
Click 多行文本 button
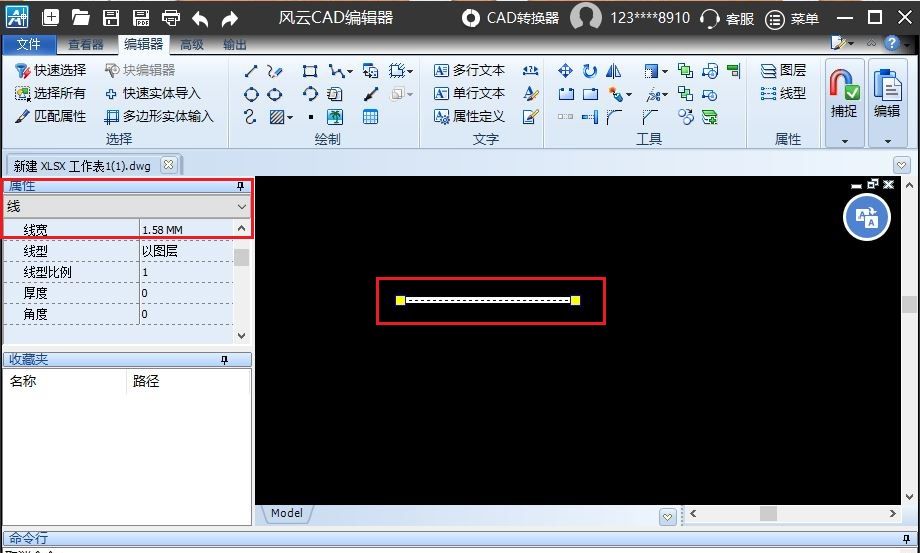click(469, 70)
